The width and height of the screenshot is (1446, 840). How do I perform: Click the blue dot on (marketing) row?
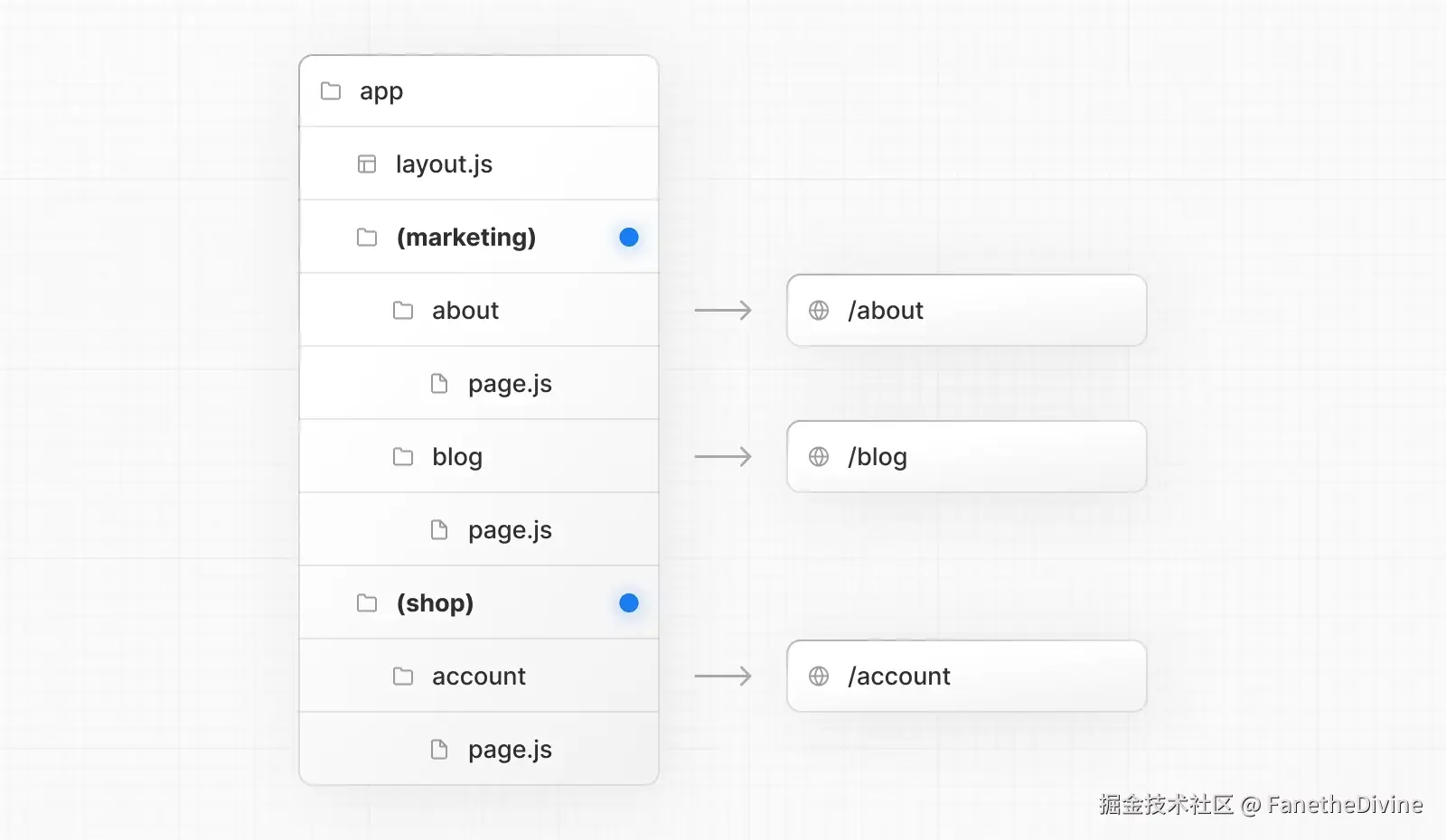(x=629, y=238)
